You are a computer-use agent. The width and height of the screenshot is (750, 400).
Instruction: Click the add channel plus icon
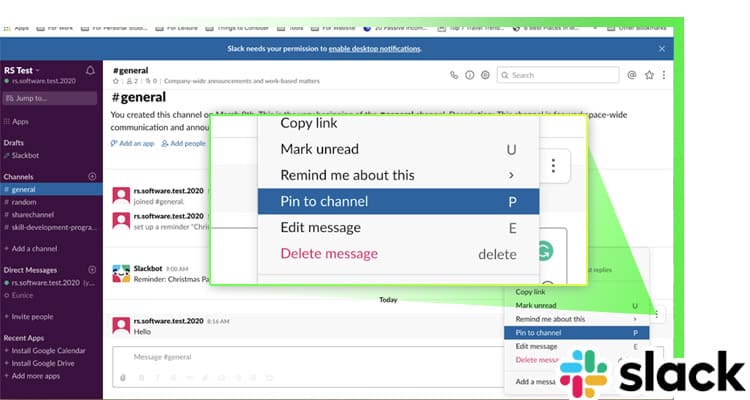click(92, 176)
